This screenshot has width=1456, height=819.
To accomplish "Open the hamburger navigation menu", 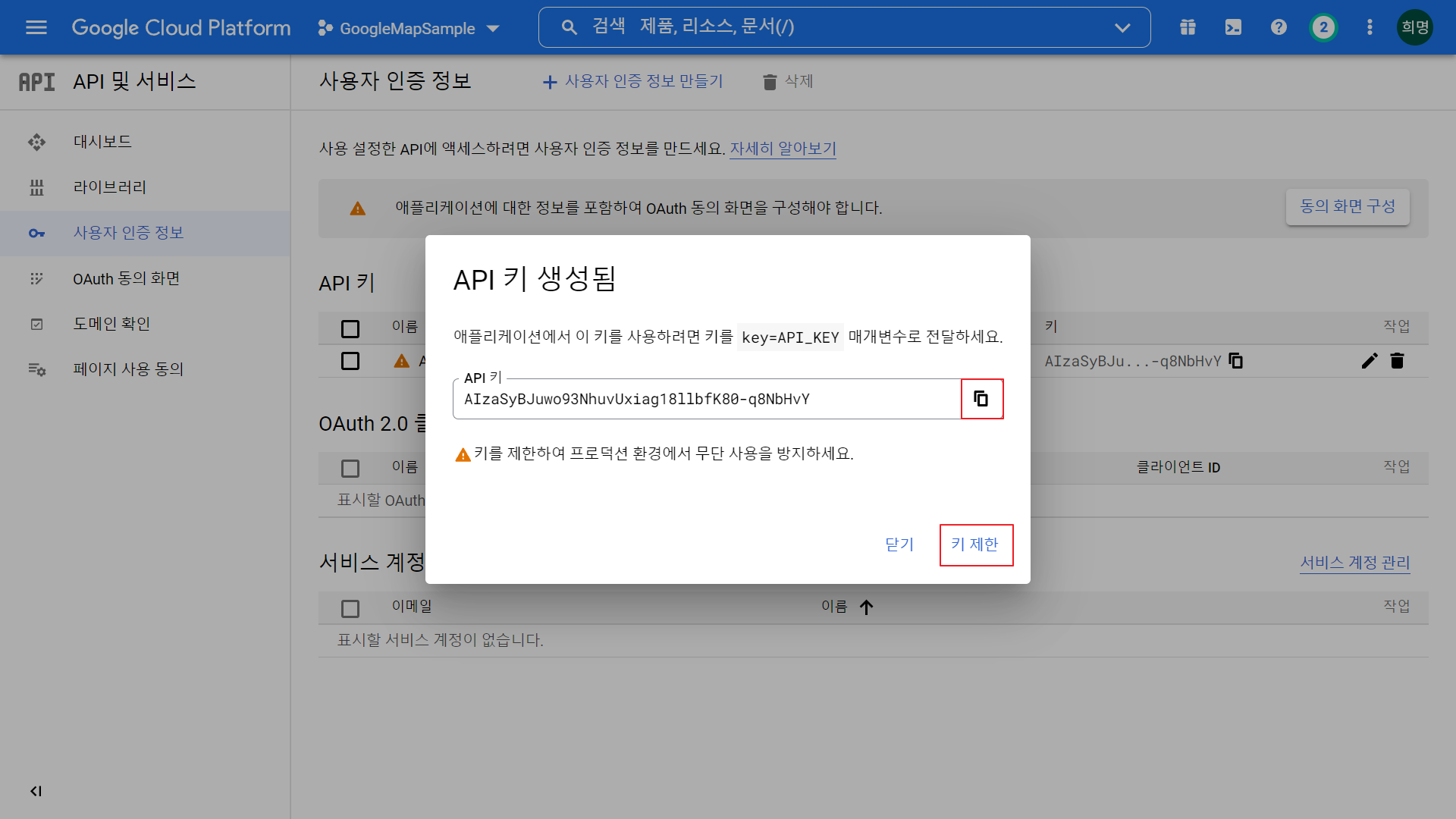I will 36,28.
